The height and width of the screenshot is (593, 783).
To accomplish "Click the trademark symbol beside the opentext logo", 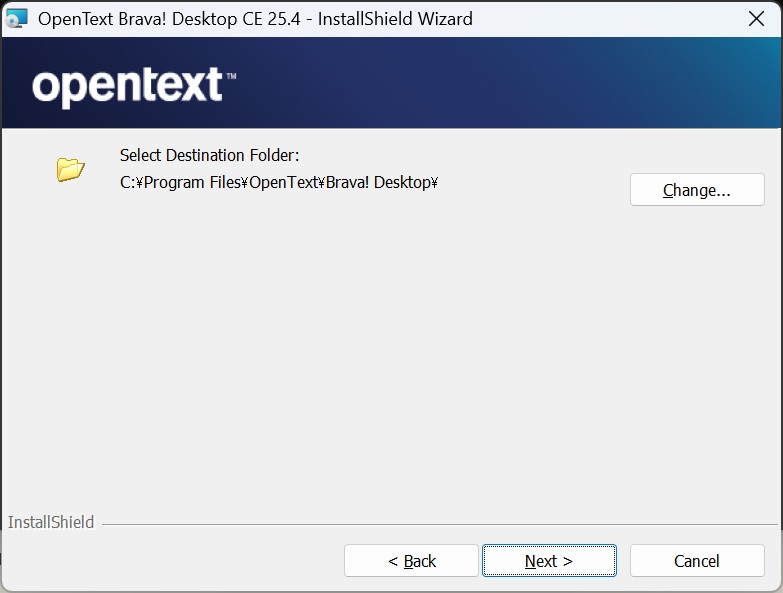I will [x=231, y=76].
